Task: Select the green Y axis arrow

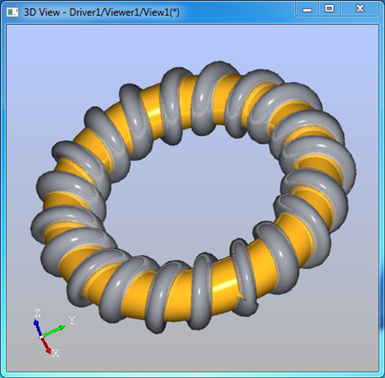Action: click(54, 331)
